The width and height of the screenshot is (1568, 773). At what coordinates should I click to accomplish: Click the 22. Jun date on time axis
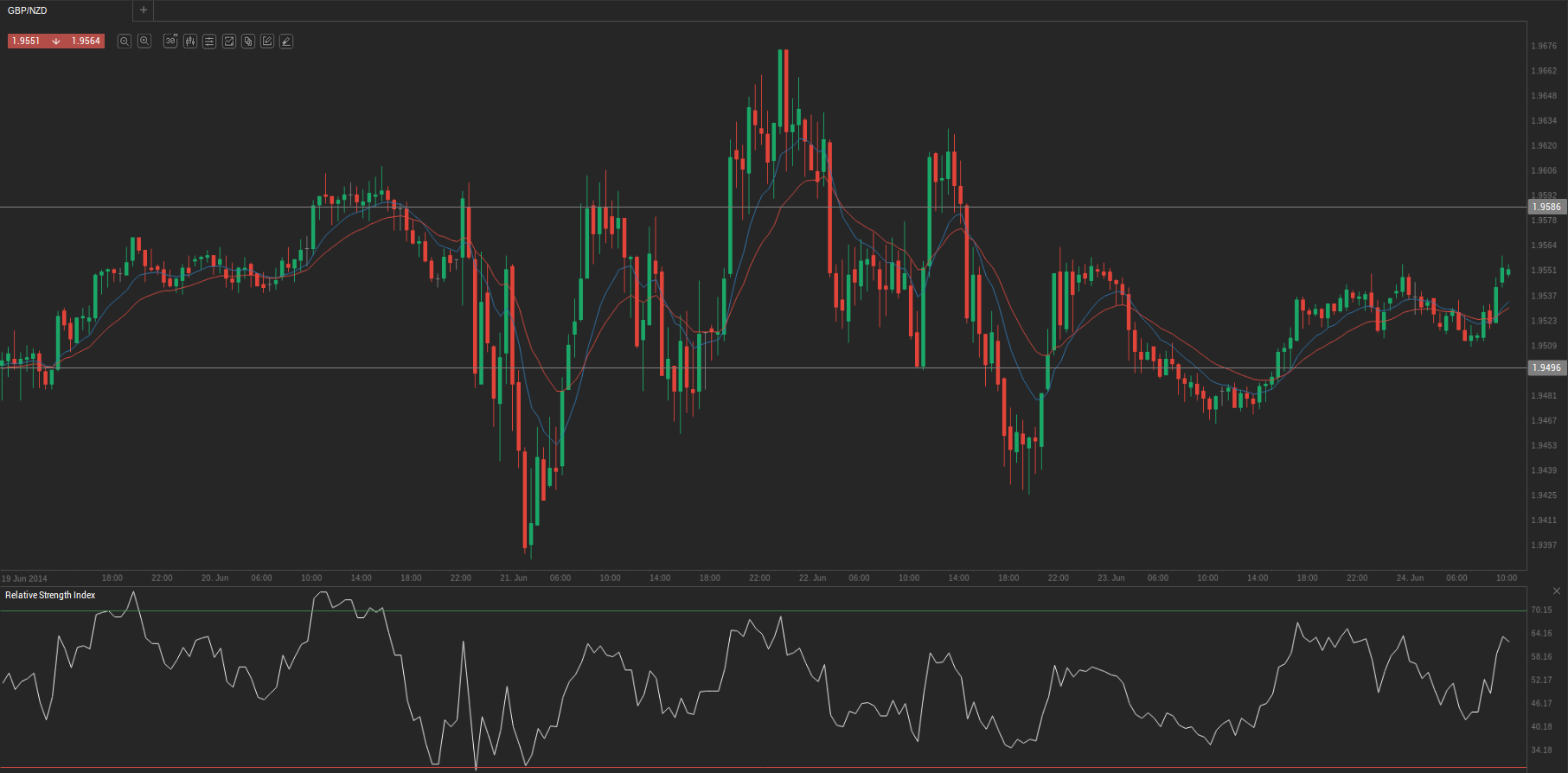pyautogui.click(x=812, y=578)
